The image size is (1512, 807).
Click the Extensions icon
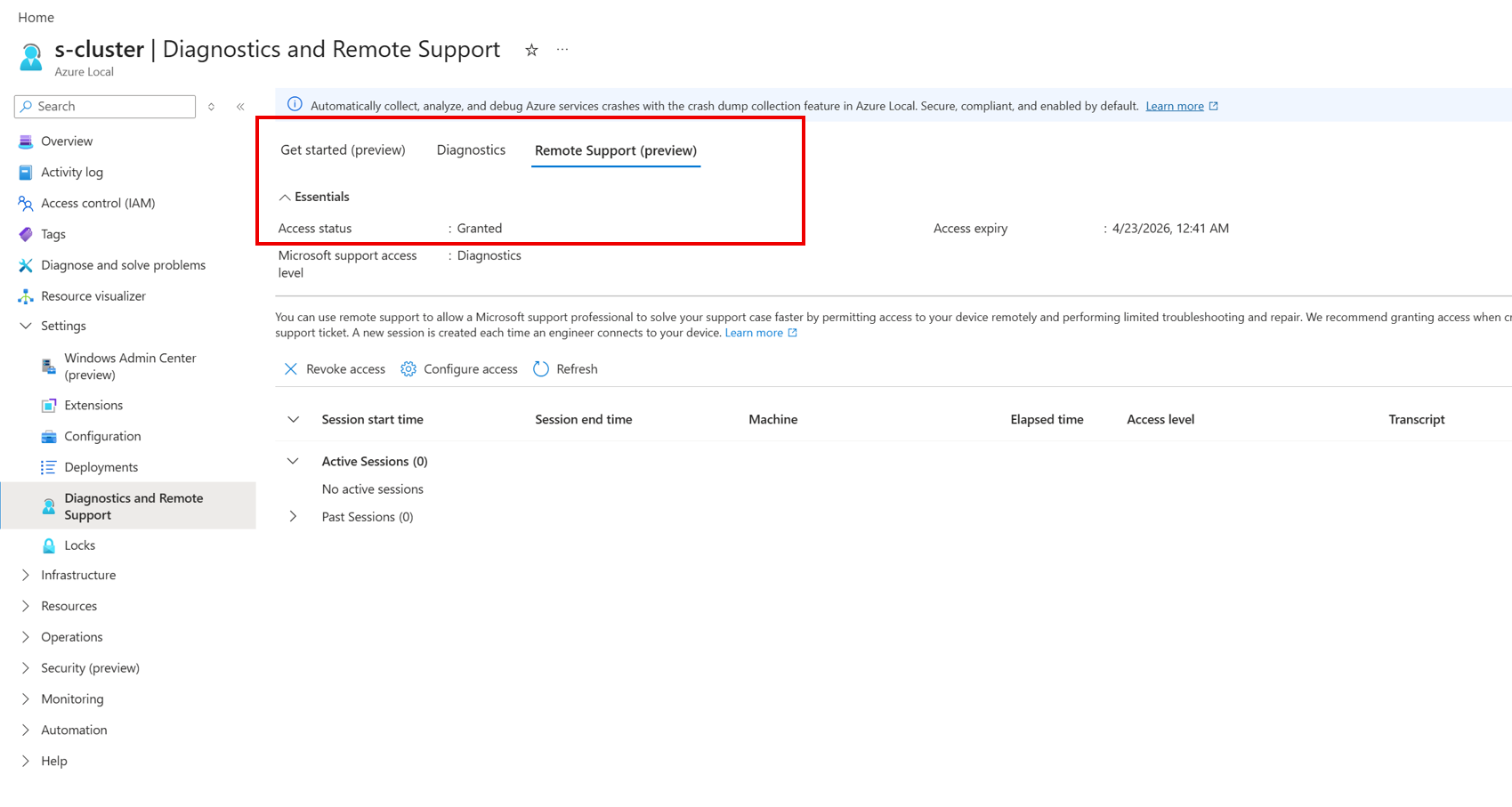(x=49, y=406)
